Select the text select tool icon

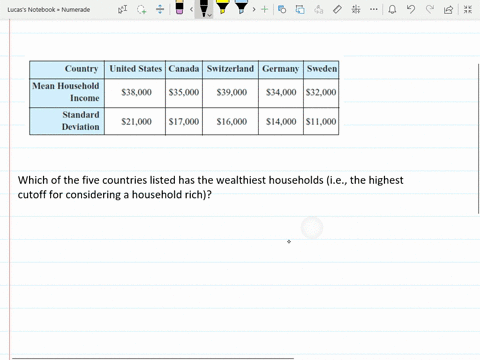(x=122, y=9)
